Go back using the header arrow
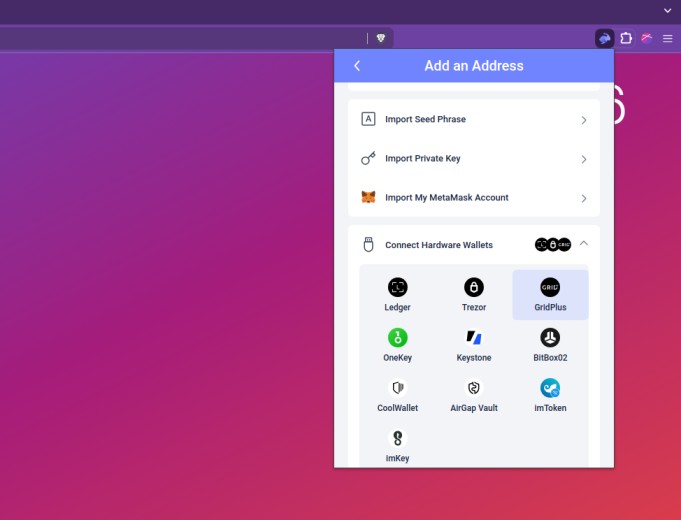 357,66
